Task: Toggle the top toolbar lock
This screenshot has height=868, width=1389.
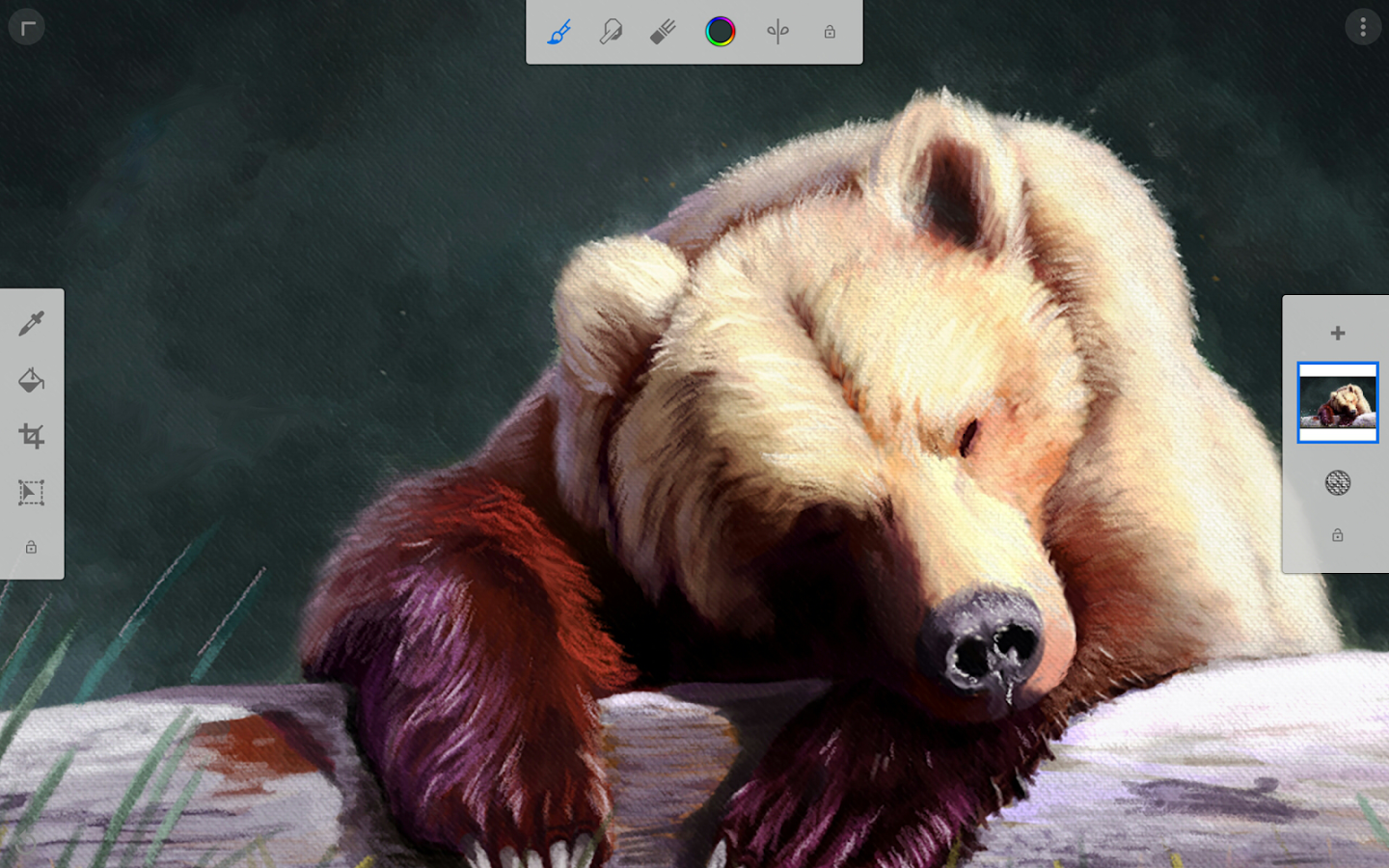Action: [830, 32]
